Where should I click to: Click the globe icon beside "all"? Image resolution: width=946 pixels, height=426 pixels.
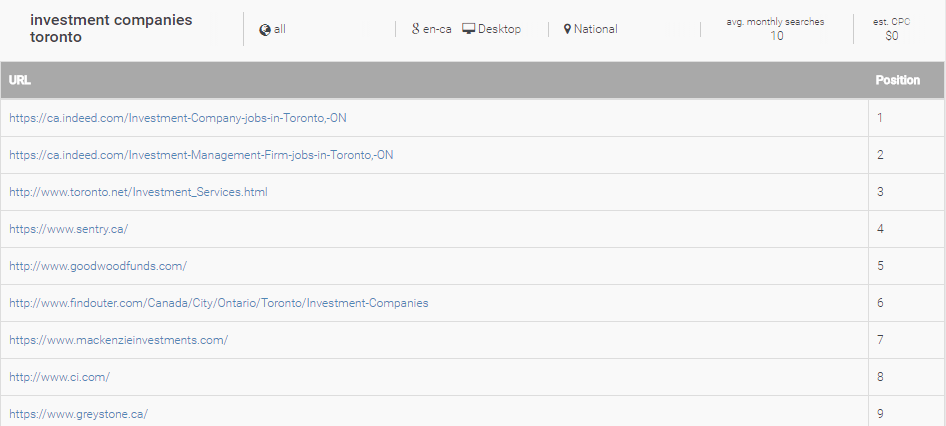(x=264, y=30)
